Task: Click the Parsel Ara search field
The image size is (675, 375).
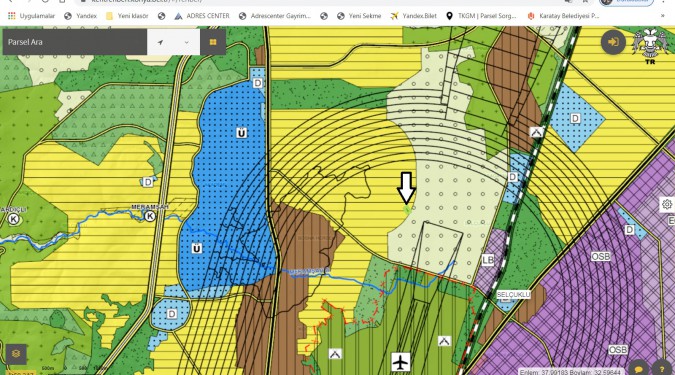Action: tap(75, 42)
